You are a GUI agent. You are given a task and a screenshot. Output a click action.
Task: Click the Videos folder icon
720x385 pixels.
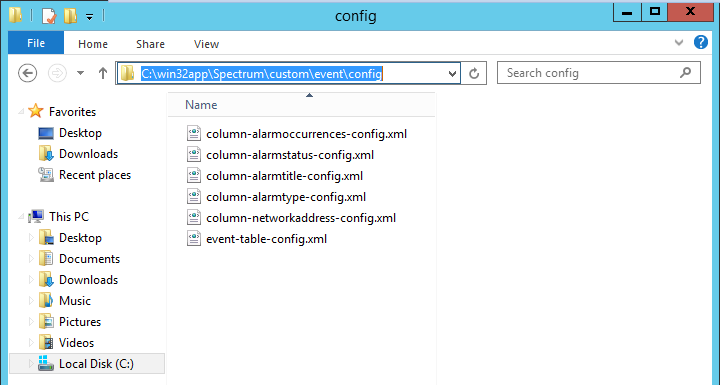click(x=46, y=342)
